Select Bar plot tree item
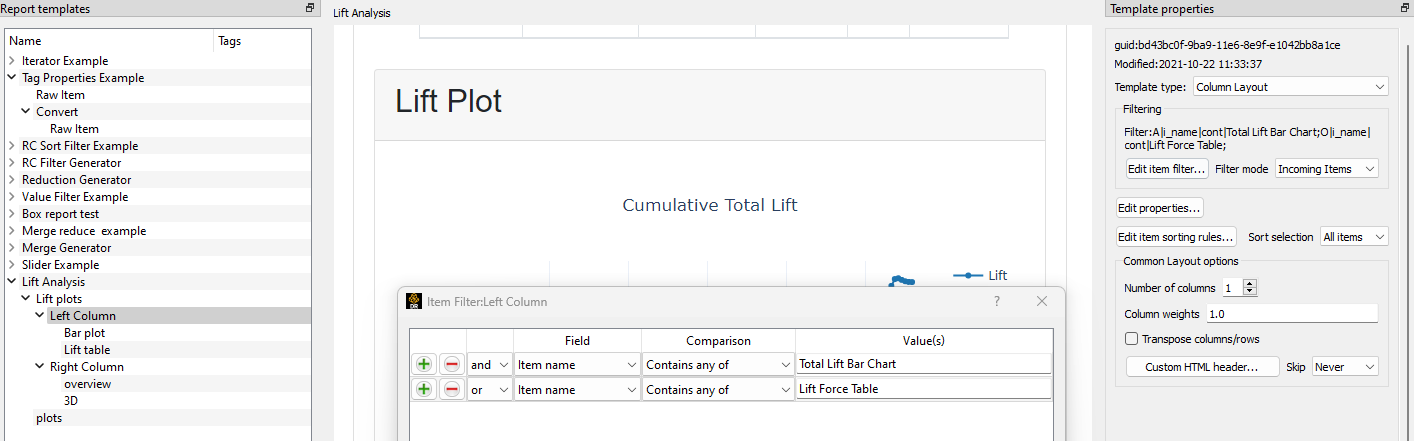 [85, 333]
